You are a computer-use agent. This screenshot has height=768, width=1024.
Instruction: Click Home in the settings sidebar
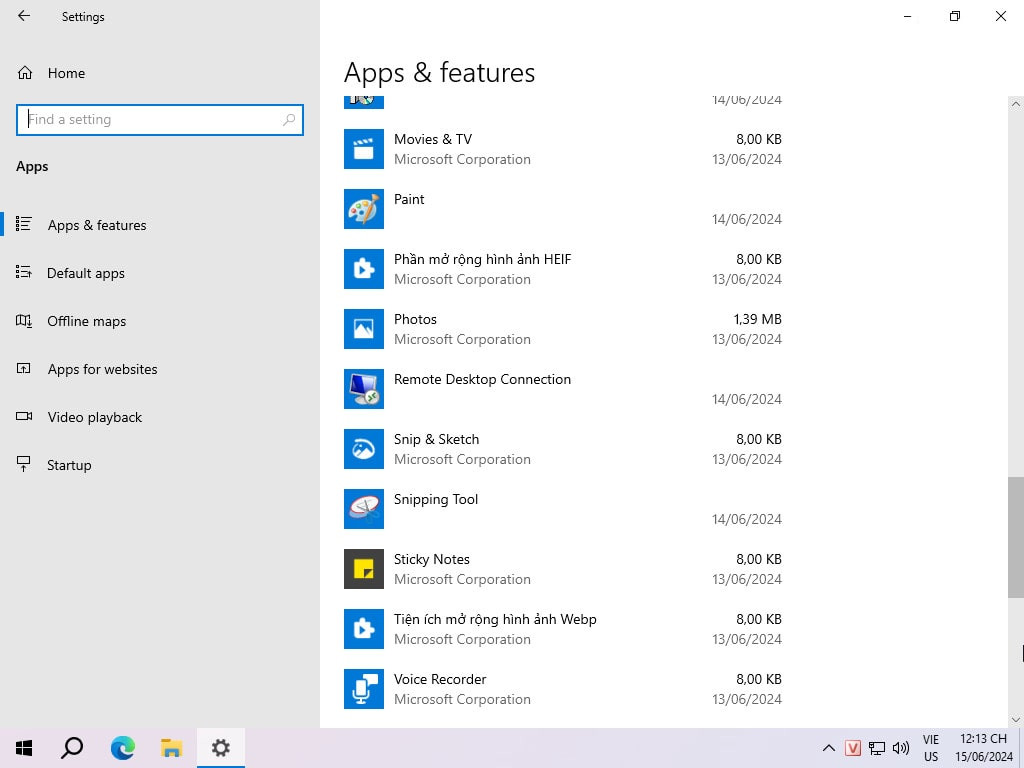[66, 73]
